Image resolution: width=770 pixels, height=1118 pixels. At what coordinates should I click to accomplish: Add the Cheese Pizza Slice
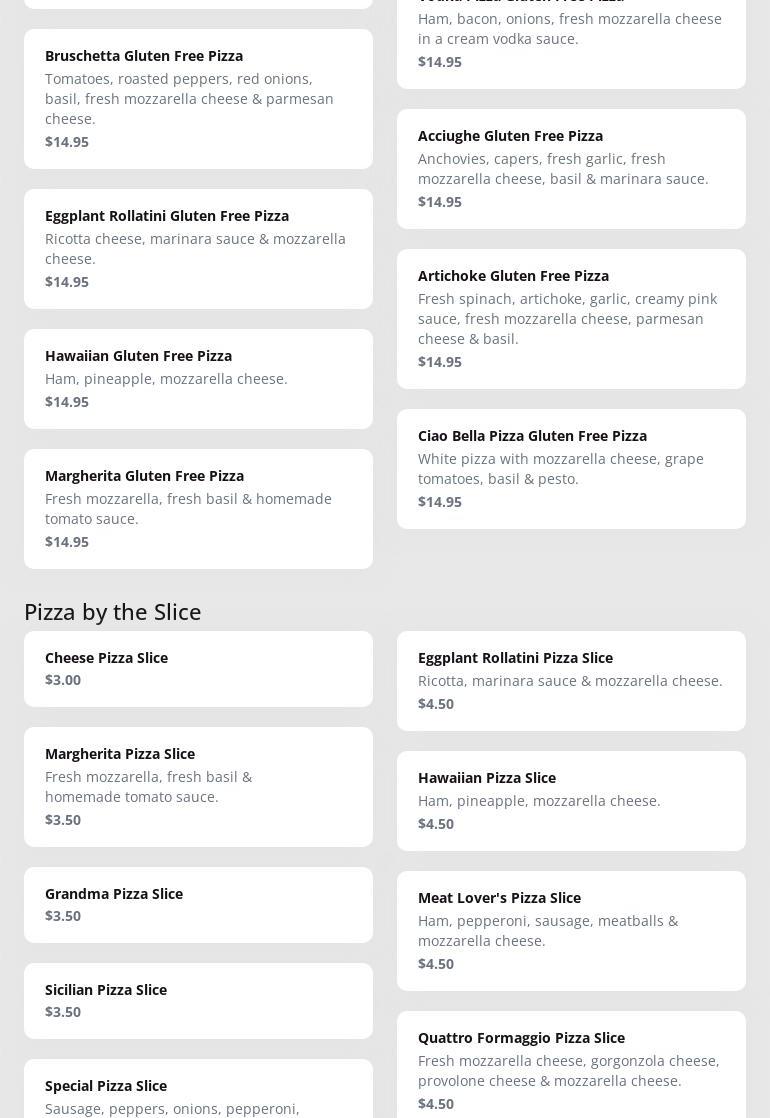(x=198, y=668)
